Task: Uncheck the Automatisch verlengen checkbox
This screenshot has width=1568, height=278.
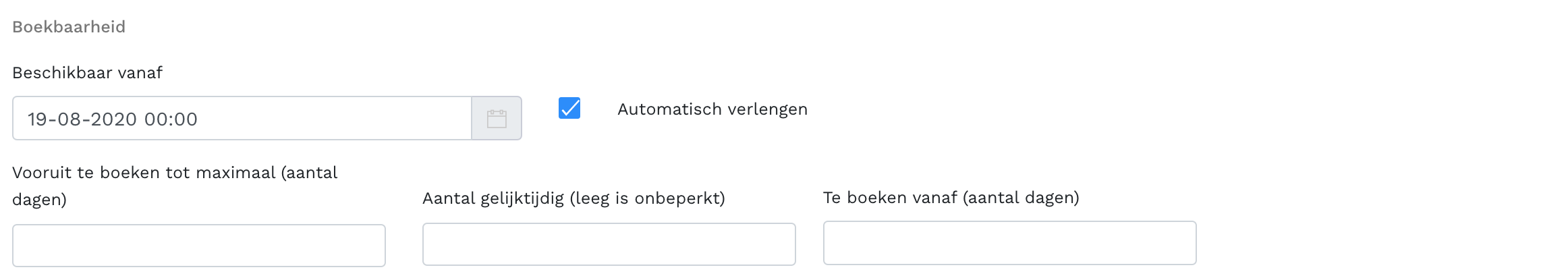Action: tap(569, 108)
